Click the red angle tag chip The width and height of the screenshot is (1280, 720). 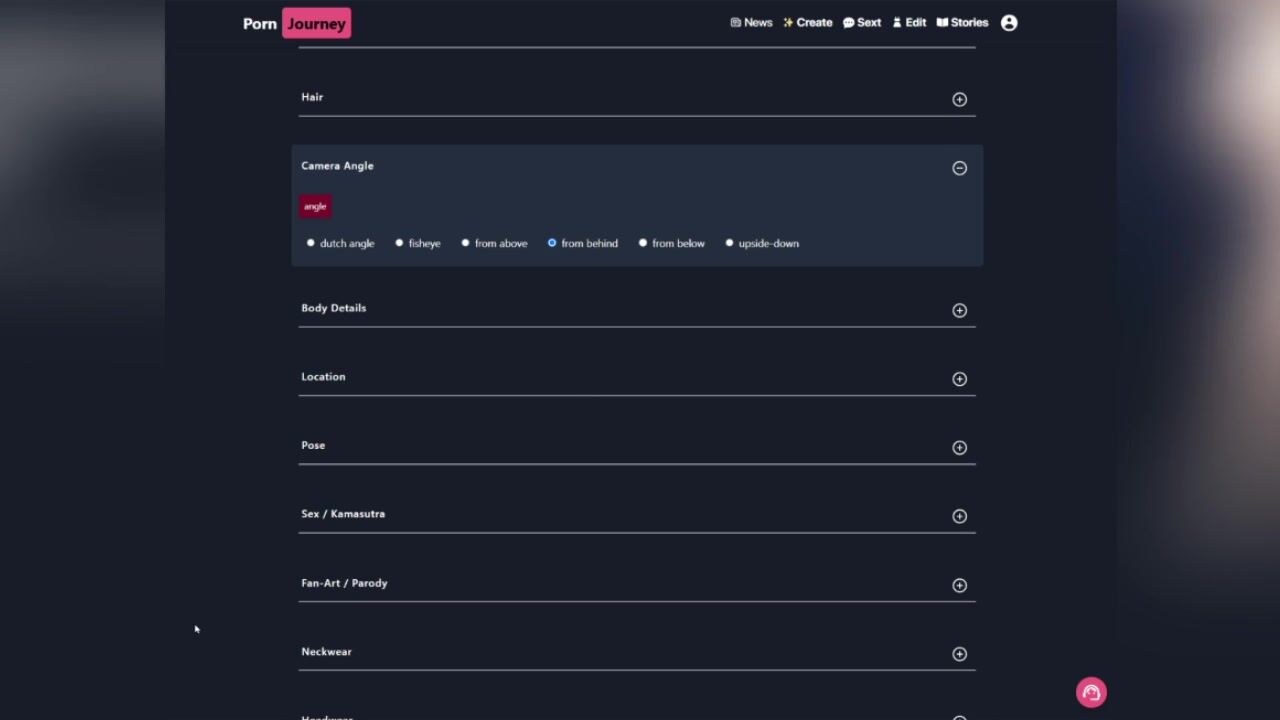(315, 206)
